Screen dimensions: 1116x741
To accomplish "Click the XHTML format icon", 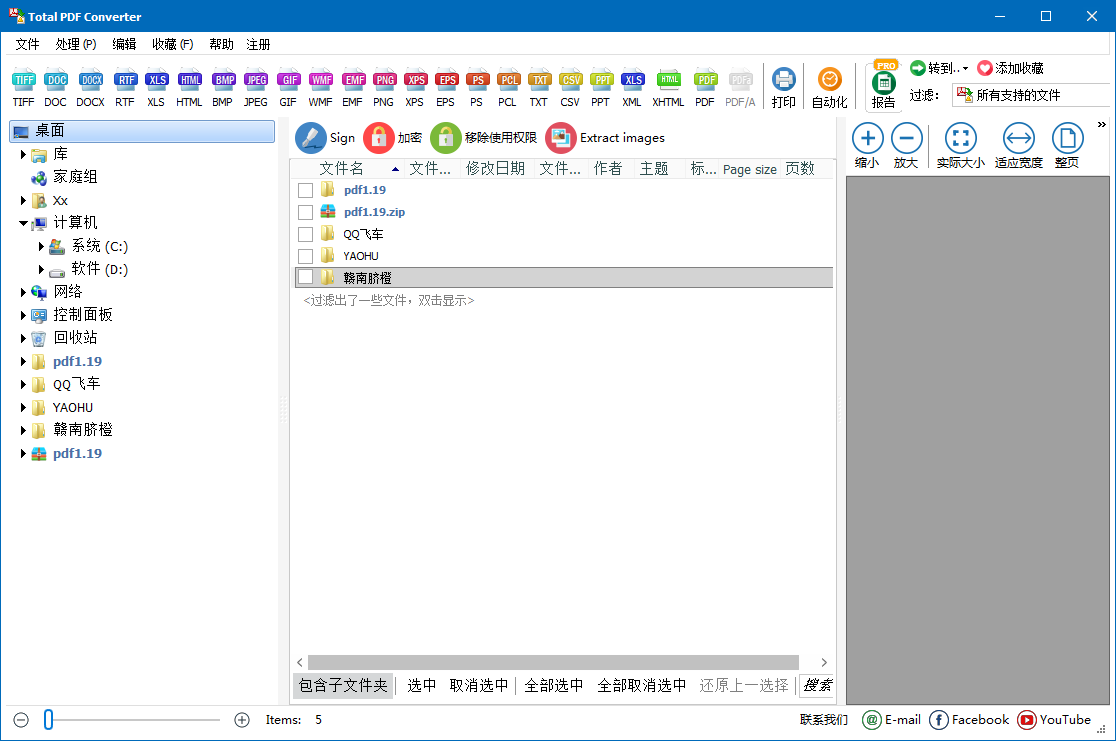I will click(668, 81).
